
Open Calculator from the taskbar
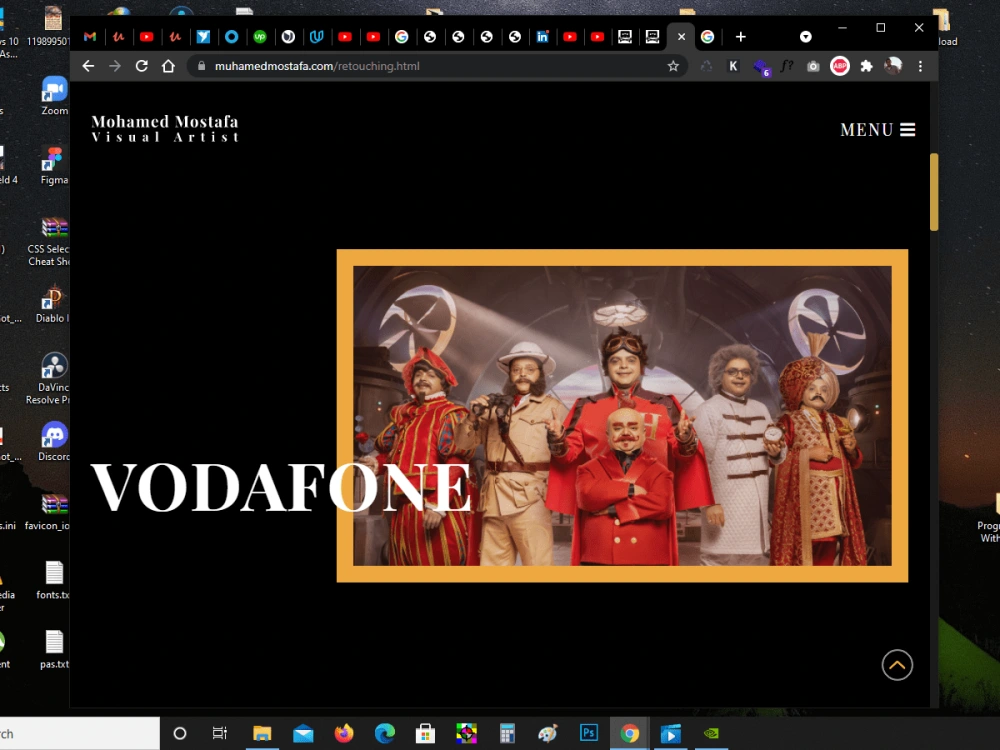(x=507, y=733)
